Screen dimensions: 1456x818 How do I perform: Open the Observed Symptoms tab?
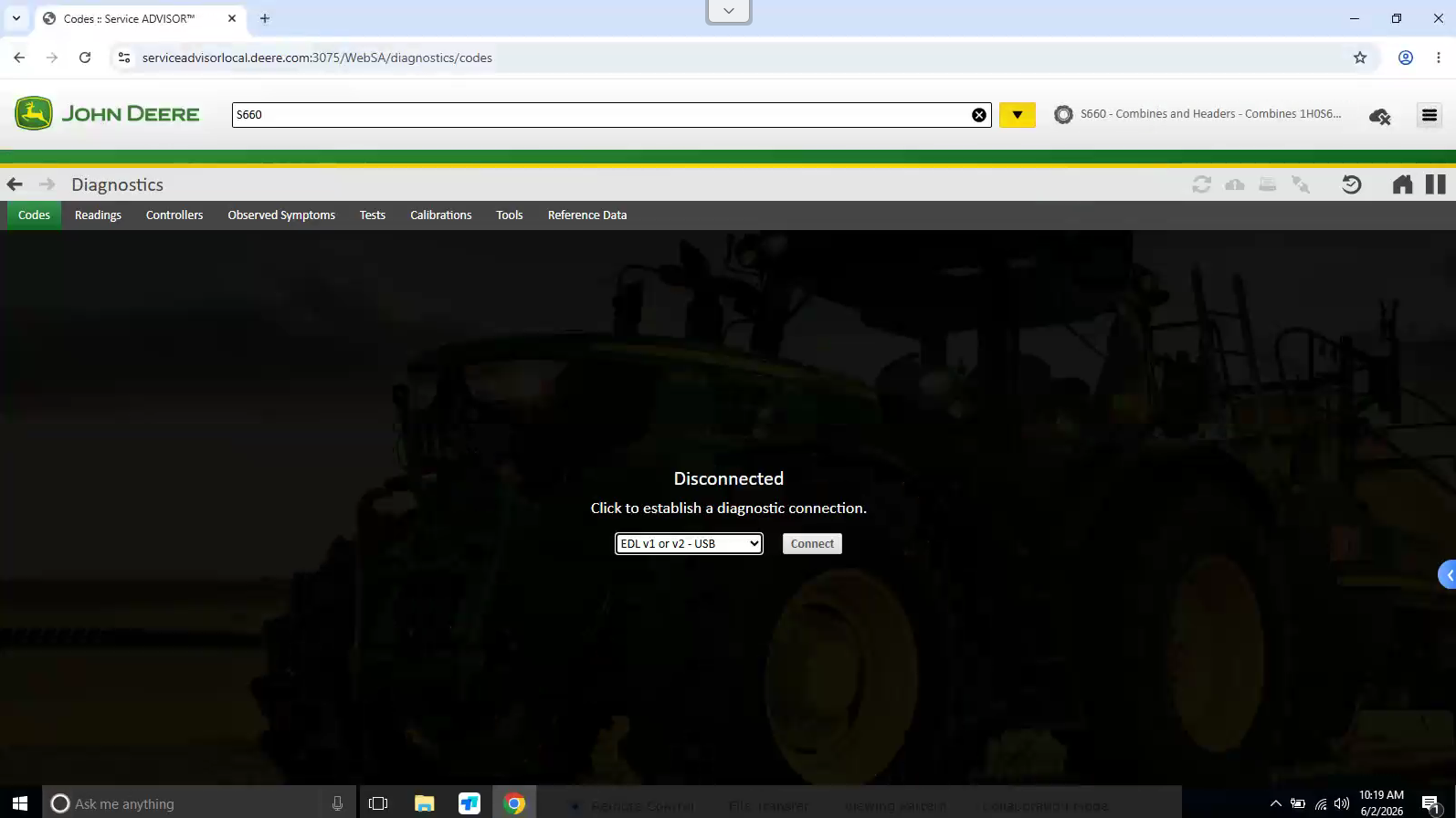coord(281,215)
